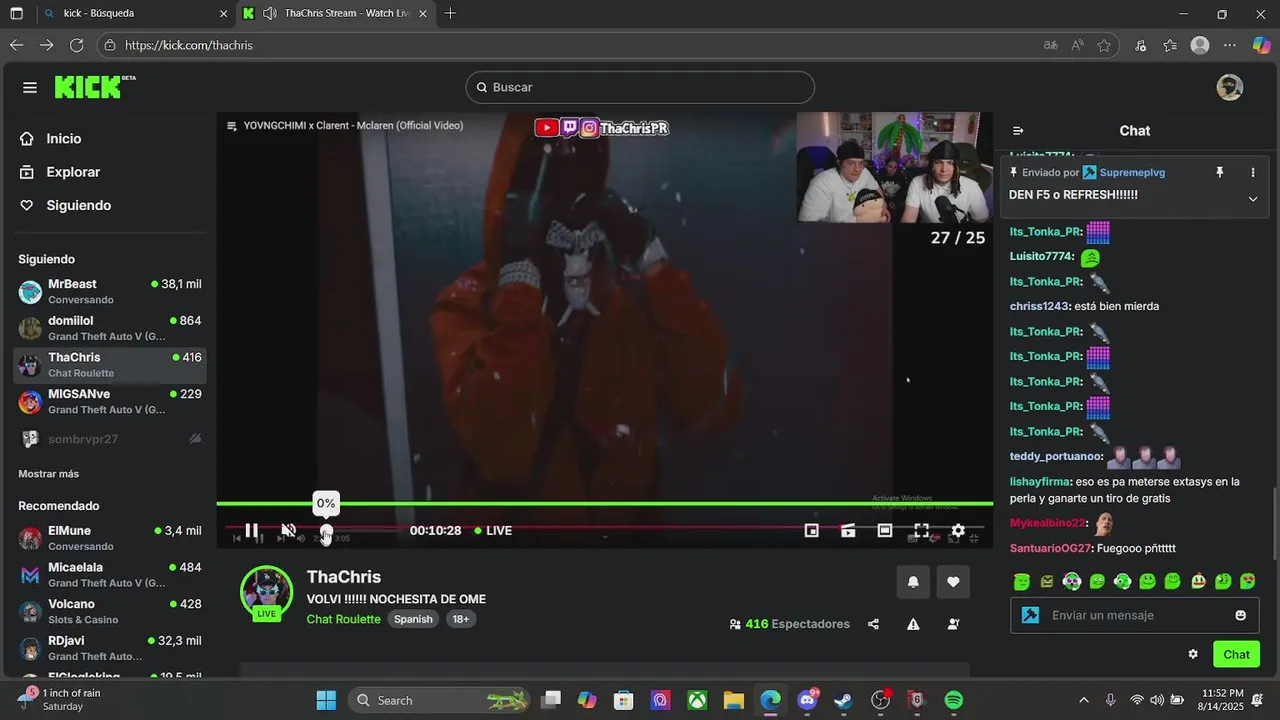Toggle theater mode
The height and width of the screenshot is (720, 1280).
click(885, 530)
